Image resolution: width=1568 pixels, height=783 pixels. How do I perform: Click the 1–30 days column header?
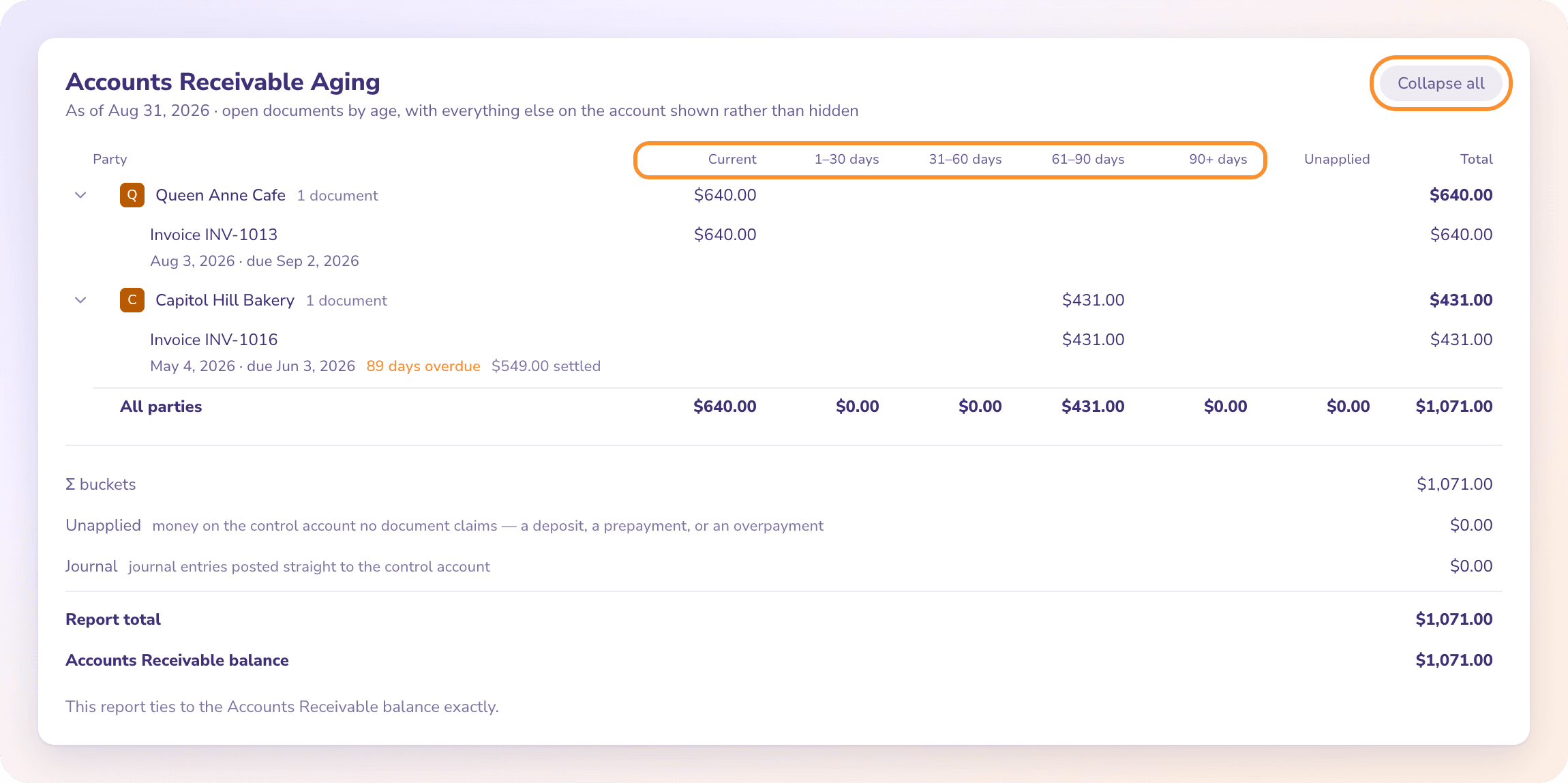[x=847, y=159]
